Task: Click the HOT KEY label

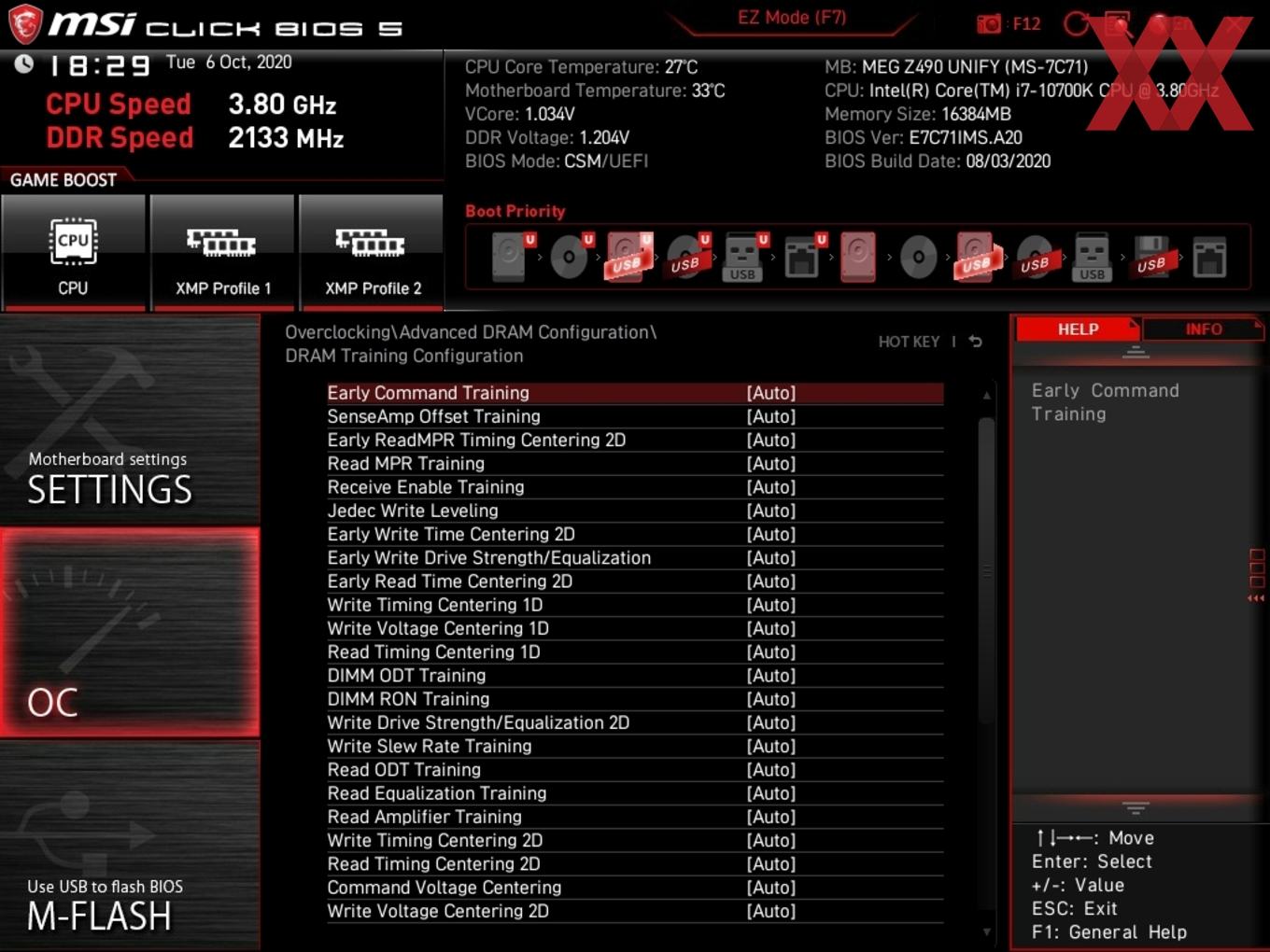Action: 909,342
